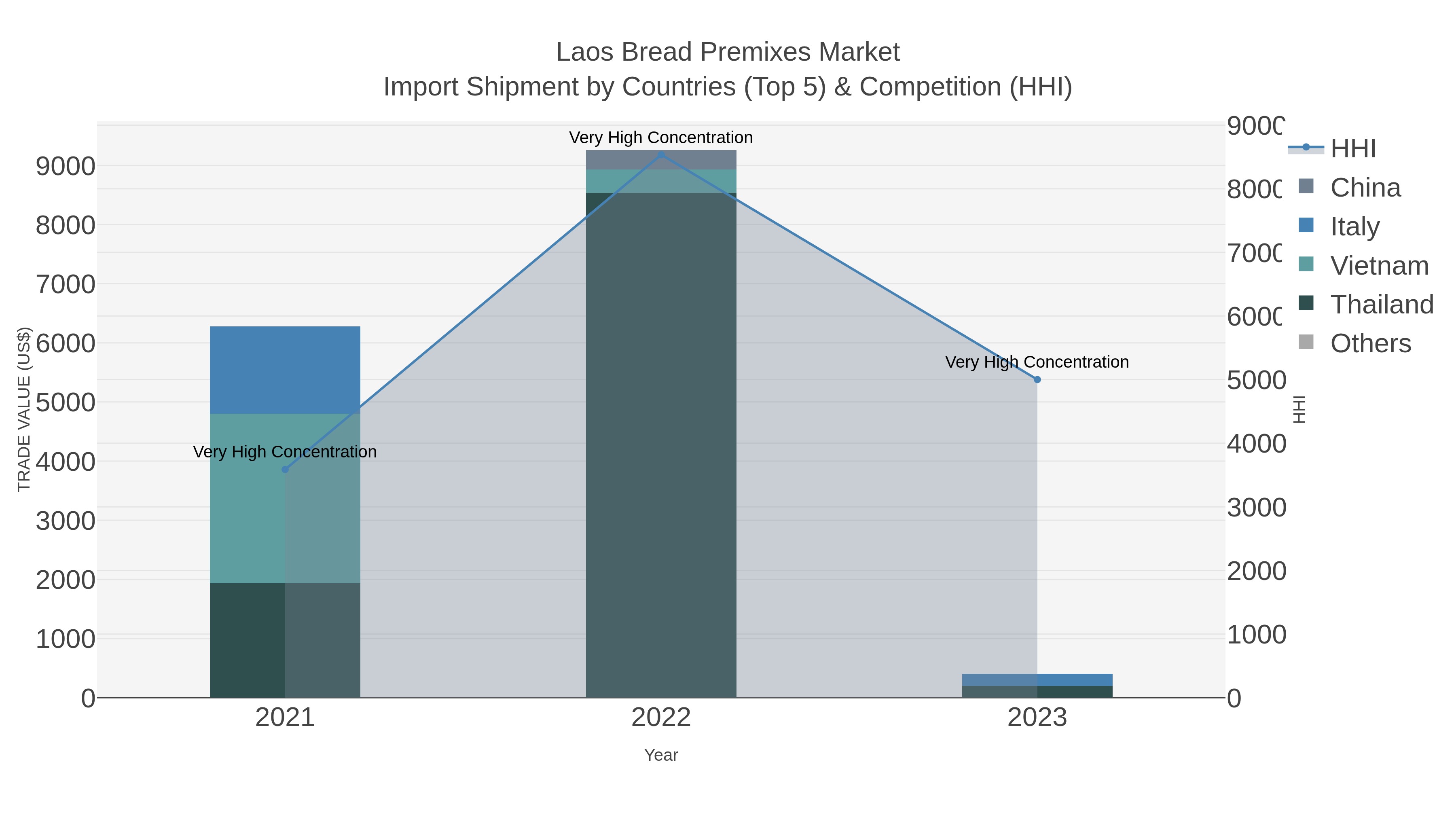
Task: Toggle the Others legend entry
Action: click(x=1355, y=343)
